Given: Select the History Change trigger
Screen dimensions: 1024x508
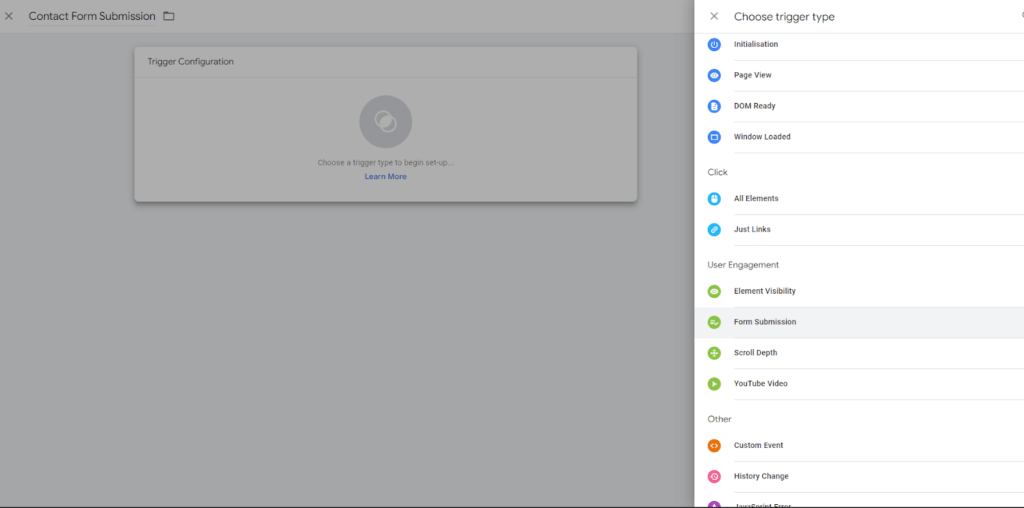Looking at the screenshot, I should [x=859, y=477].
